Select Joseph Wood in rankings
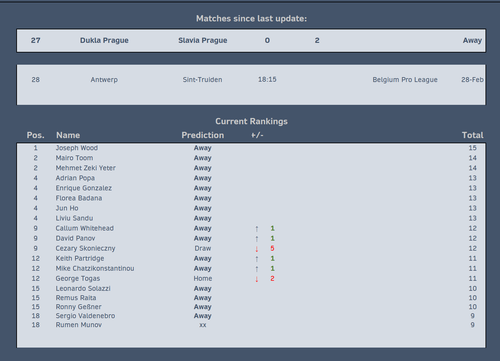 click(x=77, y=148)
